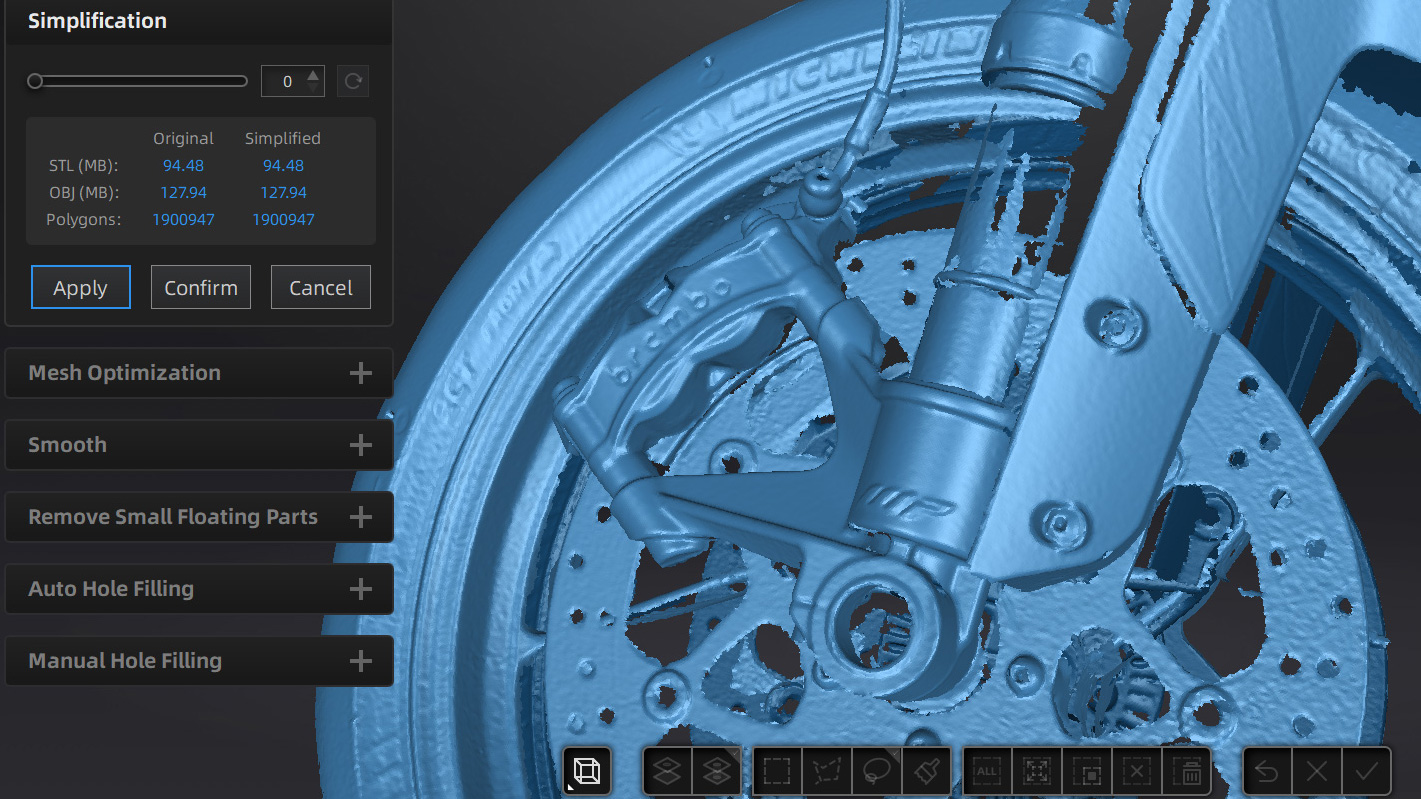Click the Original polygon count 1900947
The width and height of the screenshot is (1421, 799).
[183, 219]
